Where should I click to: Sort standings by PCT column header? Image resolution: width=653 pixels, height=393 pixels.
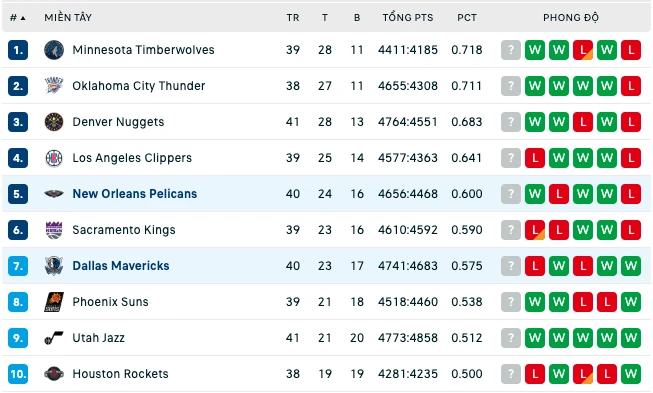[x=467, y=17]
